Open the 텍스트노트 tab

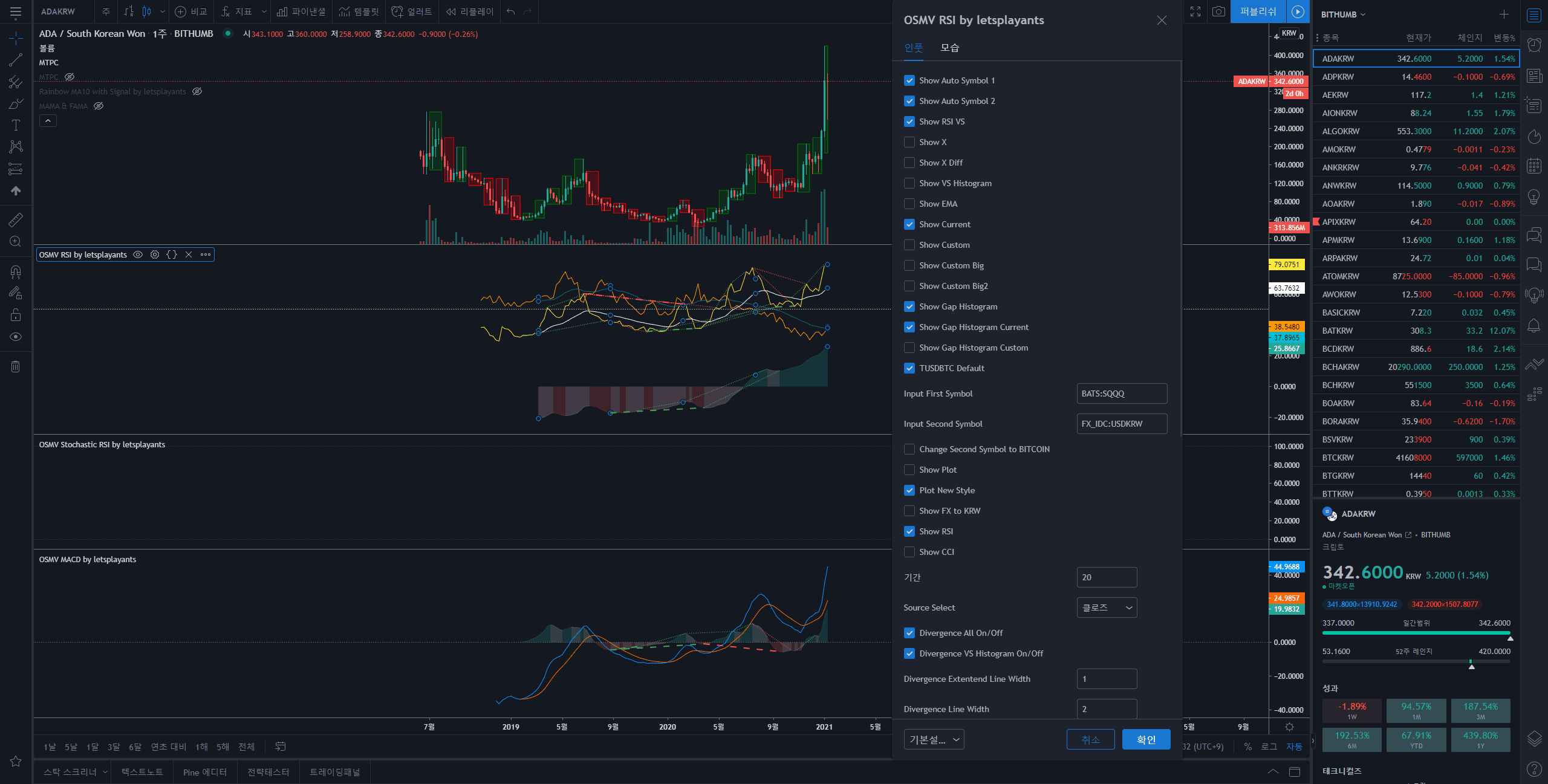143,772
